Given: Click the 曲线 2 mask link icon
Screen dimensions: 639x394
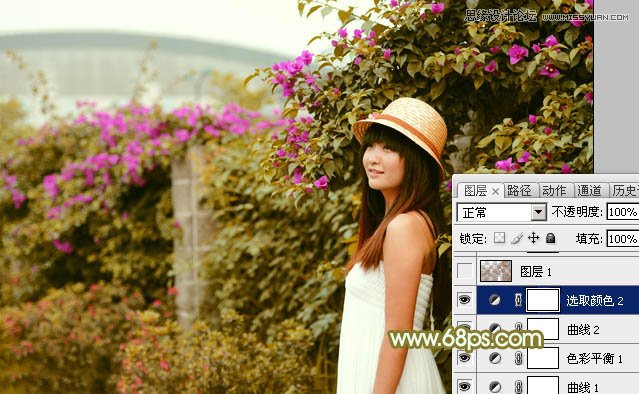Looking at the screenshot, I should (518, 328).
